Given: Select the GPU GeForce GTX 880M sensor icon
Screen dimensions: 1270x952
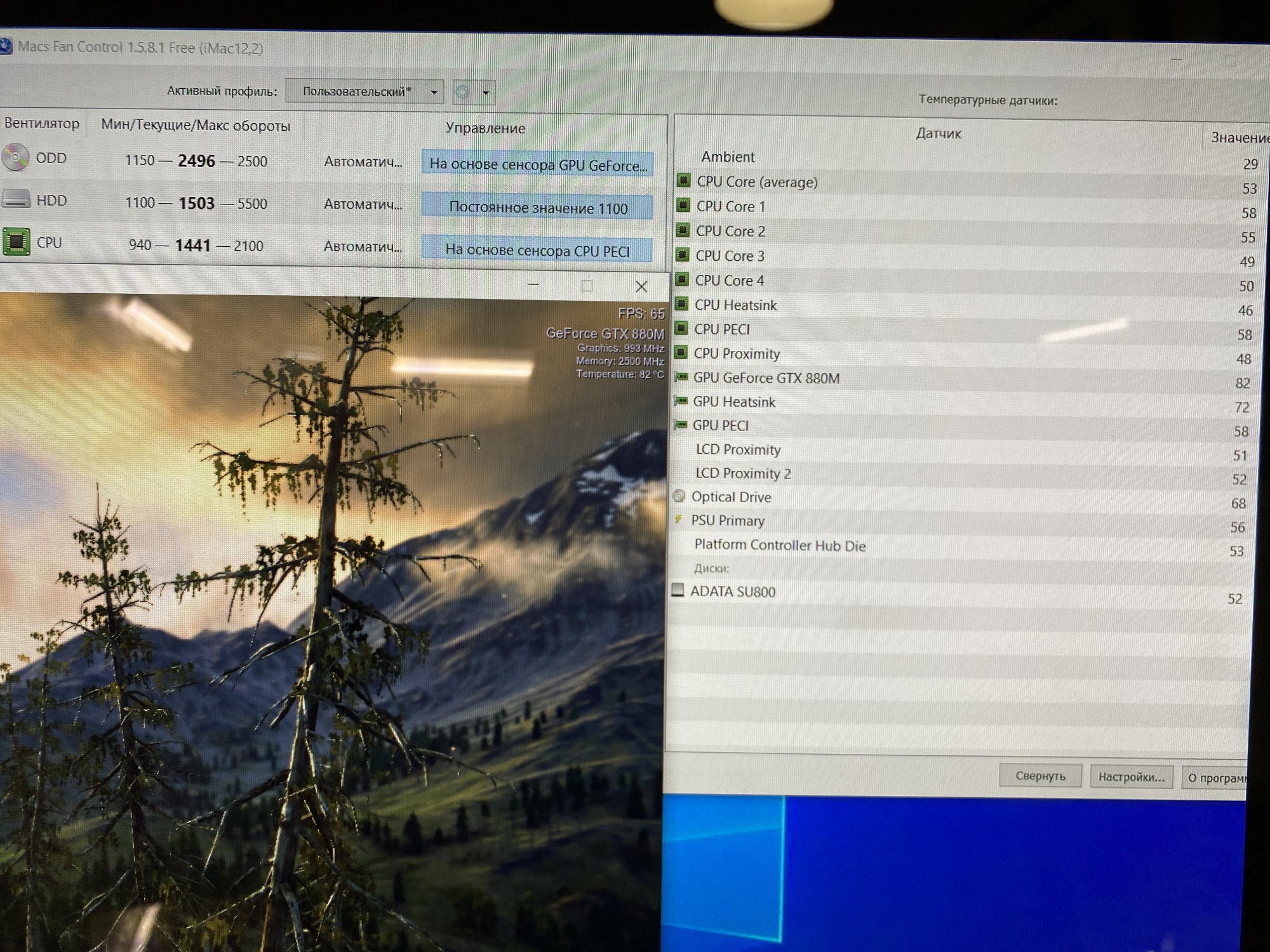Looking at the screenshot, I should coord(681,377).
